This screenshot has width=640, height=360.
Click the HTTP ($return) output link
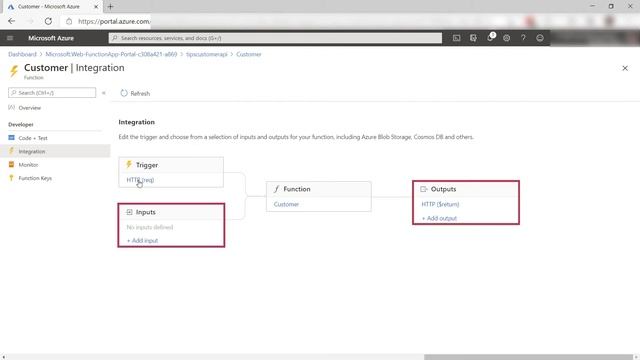[x=440, y=204]
